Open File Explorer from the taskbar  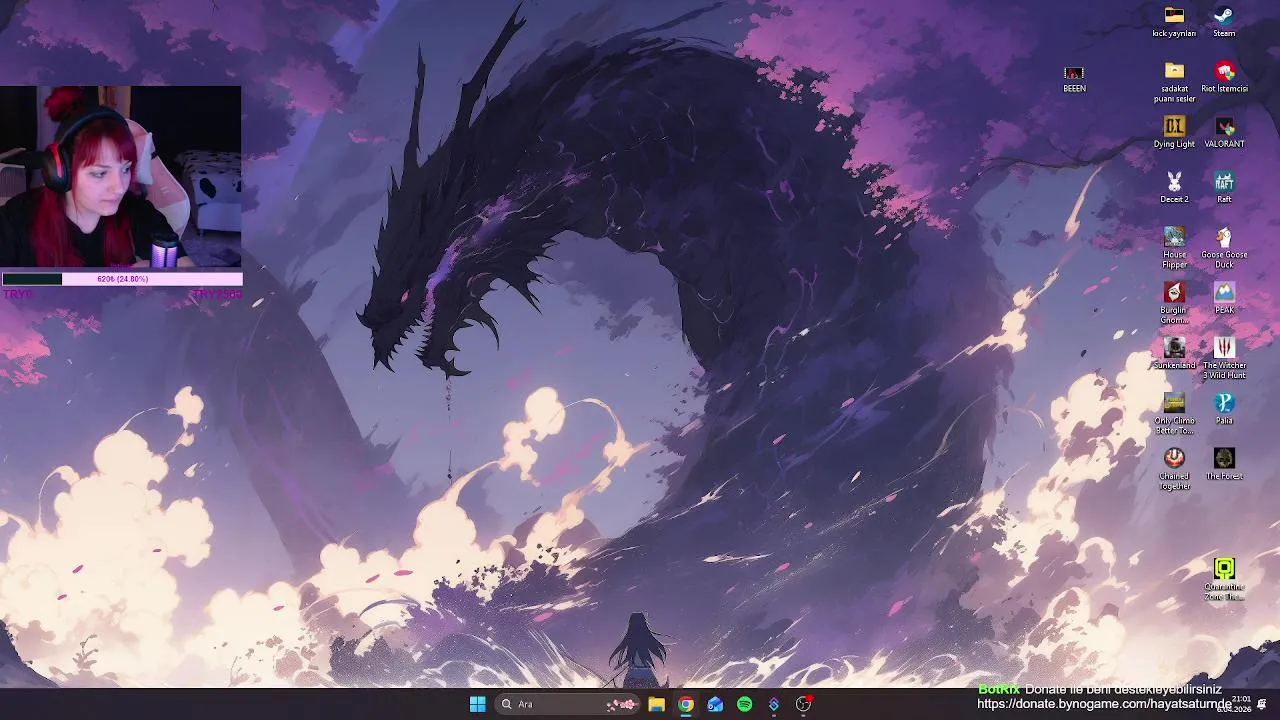(656, 704)
